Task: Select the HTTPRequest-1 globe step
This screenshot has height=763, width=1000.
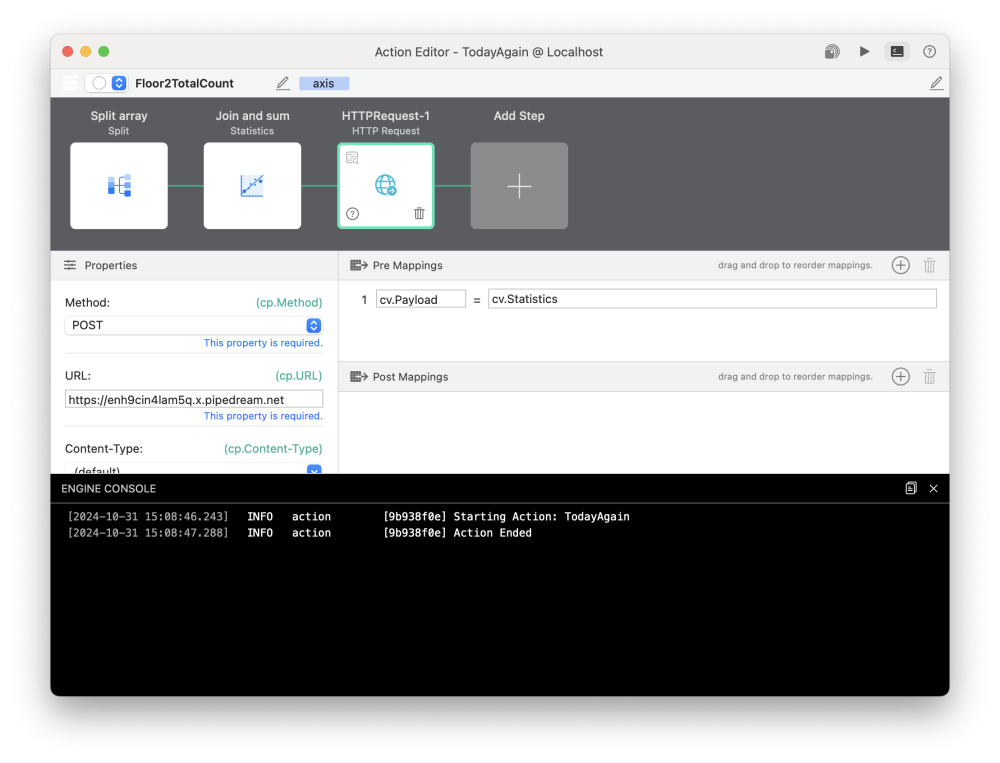Action: pos(386,186)
